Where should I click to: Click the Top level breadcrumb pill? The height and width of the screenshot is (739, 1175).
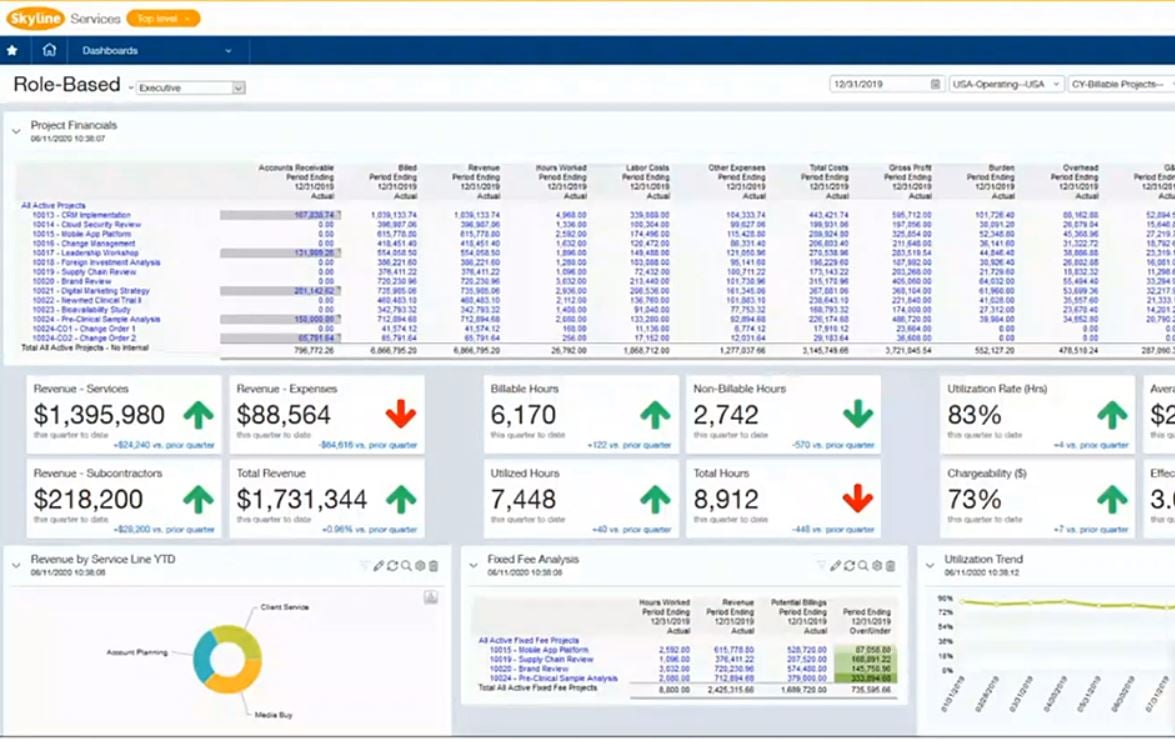[x=163, y=18]
